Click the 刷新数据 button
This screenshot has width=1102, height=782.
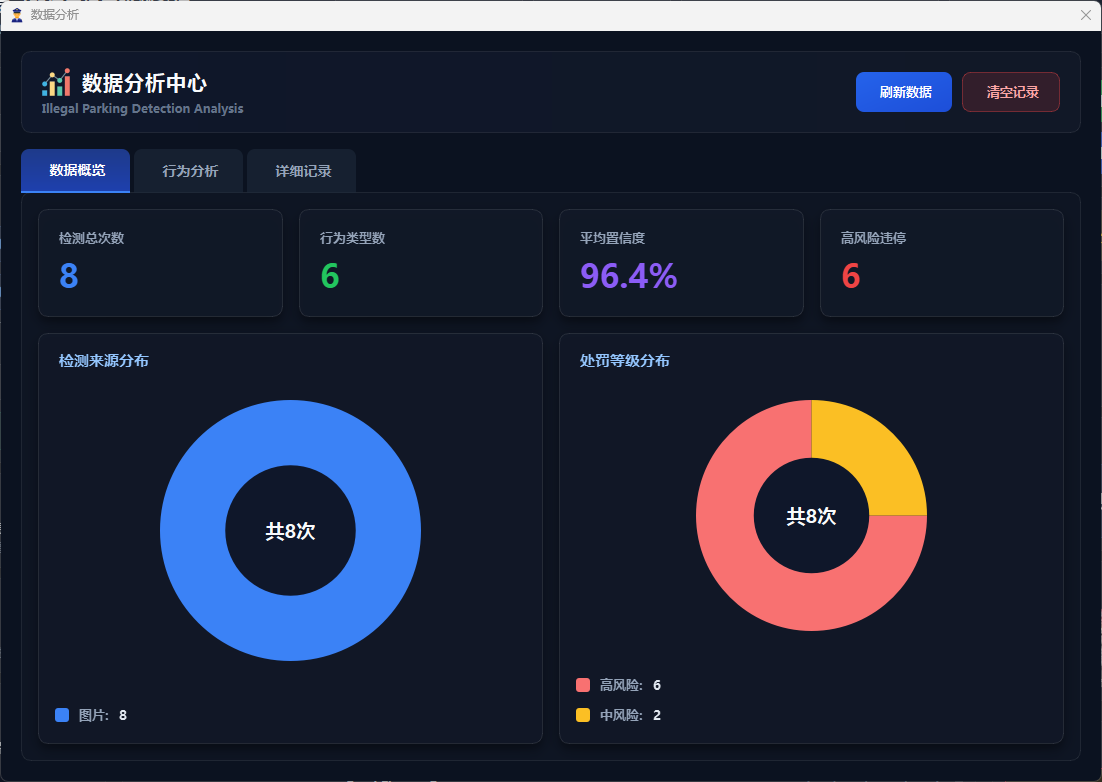tap(903, 92)
